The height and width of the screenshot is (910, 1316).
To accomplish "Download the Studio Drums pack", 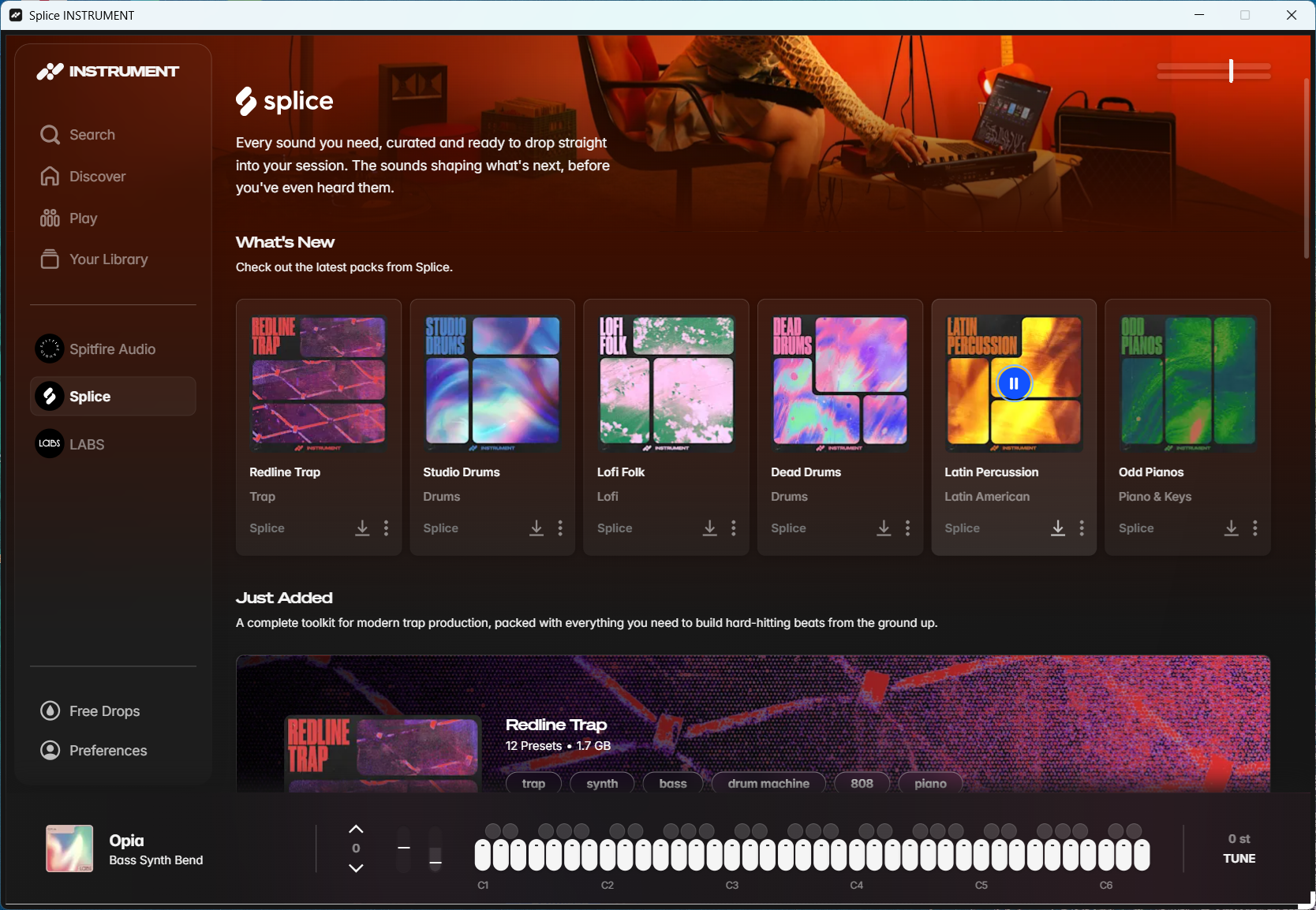I will tap(536, 528).
